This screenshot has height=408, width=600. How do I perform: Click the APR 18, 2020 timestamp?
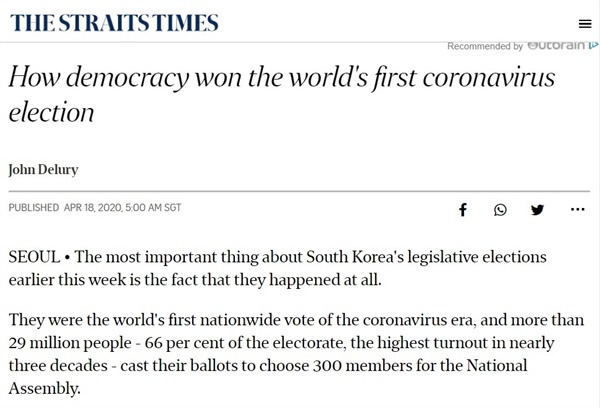coord(122,207)
